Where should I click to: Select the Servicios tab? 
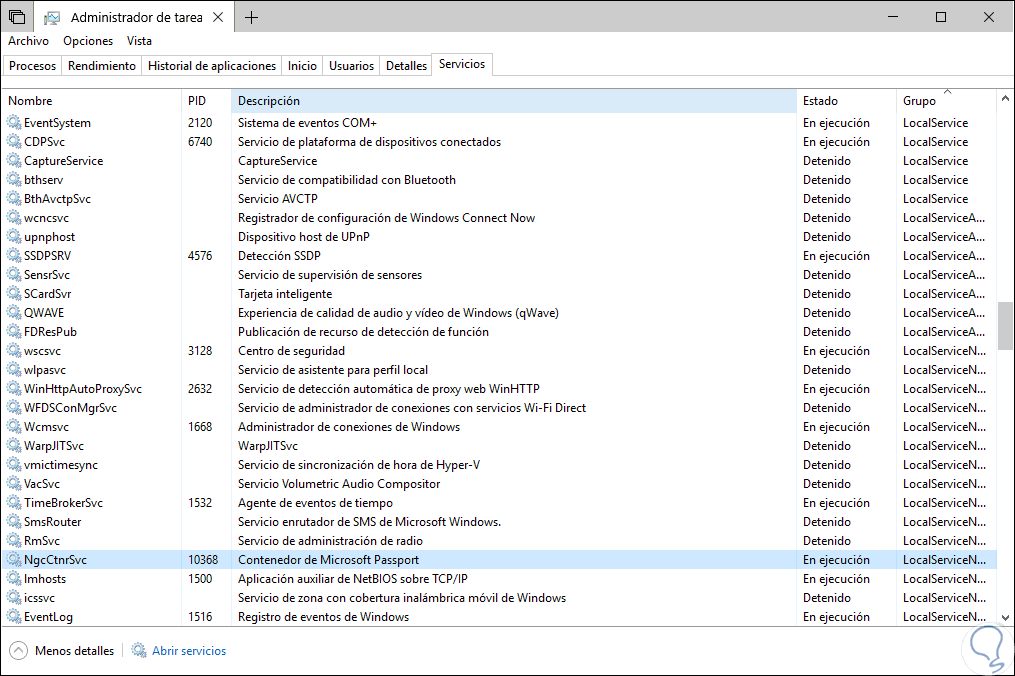point(462,64)
